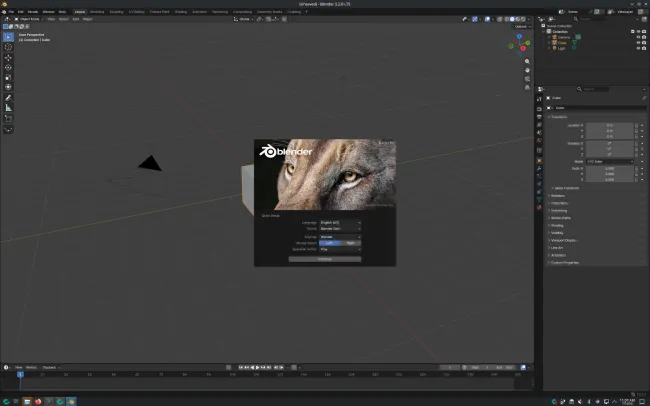
Task: Expand the Visibility panel in properties
Action: tap(557, 233)
